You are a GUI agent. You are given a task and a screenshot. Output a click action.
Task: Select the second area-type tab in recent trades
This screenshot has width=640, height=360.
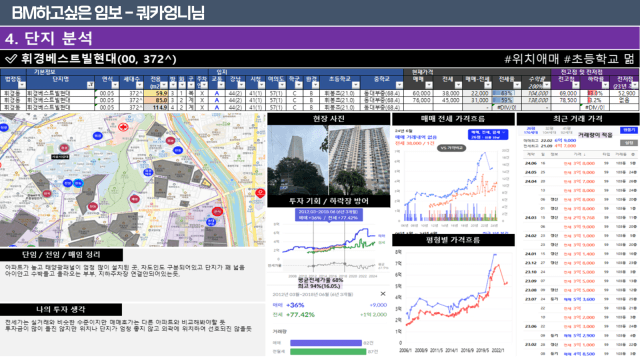pyautogui.click(x=549, y=131)
